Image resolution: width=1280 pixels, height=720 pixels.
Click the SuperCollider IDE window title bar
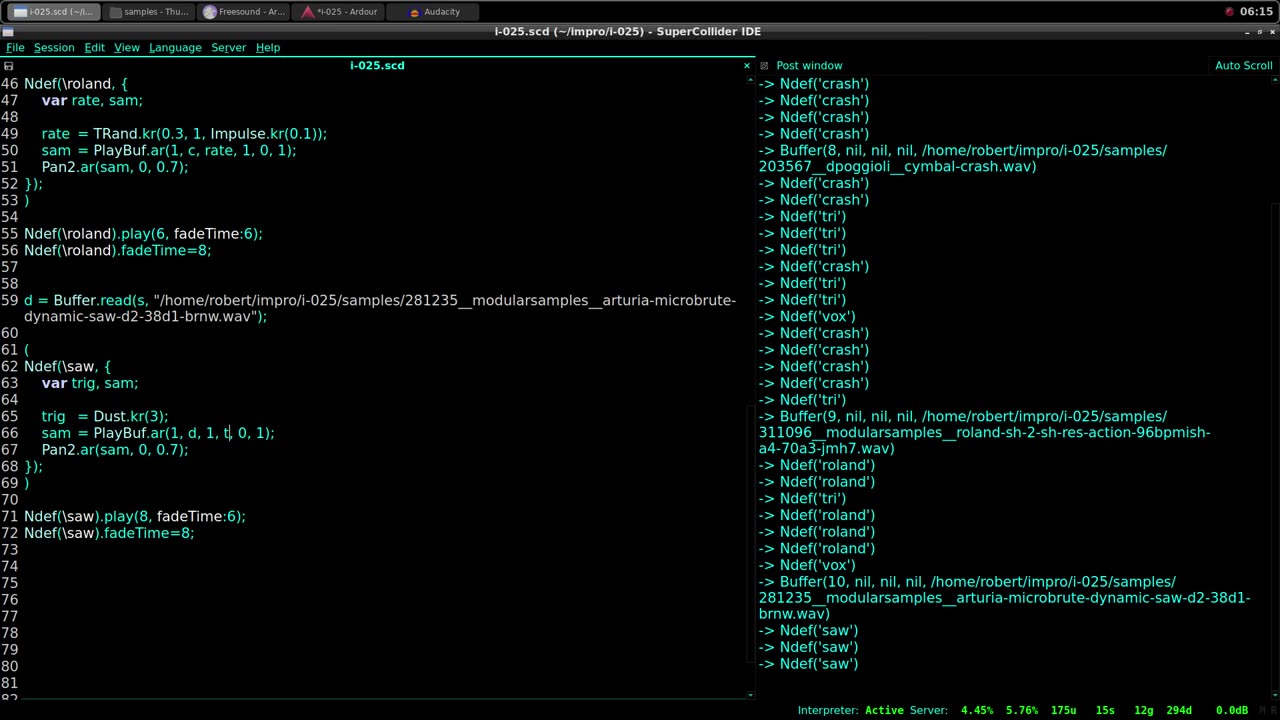click(627, 31)
